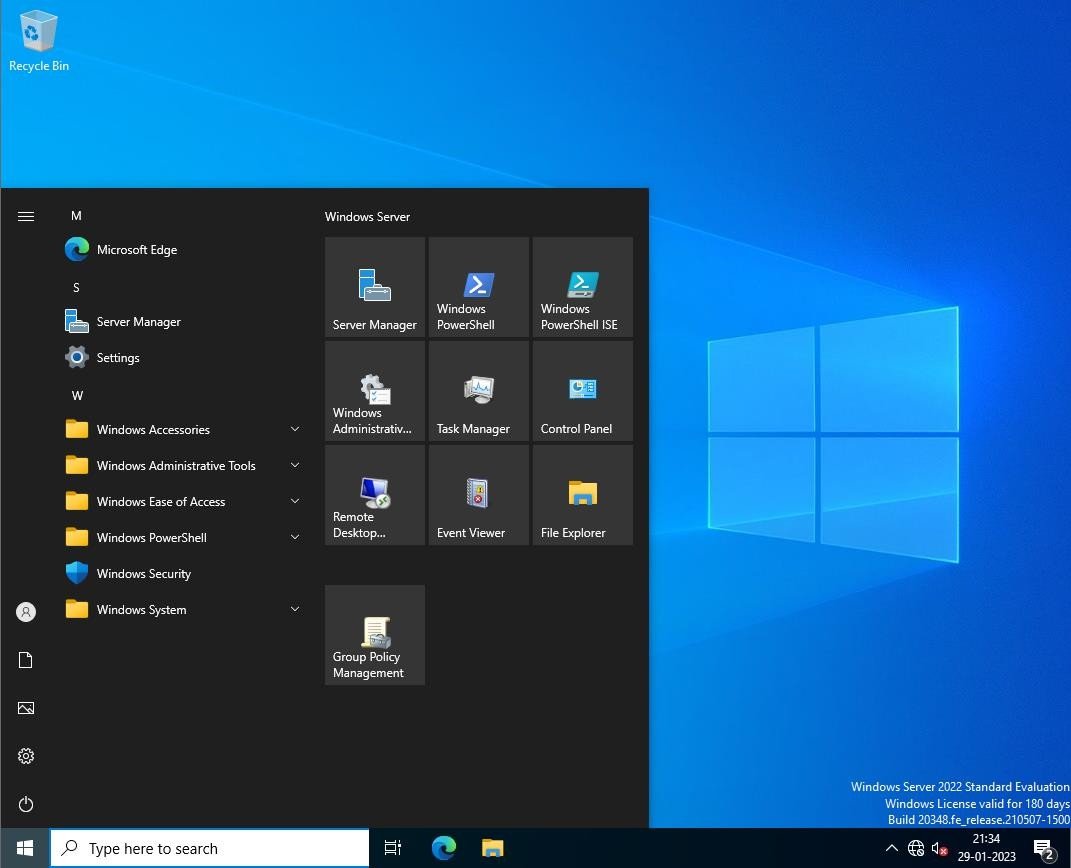Screen dimensions: 1071x868
Task: Open the notification center icon
Action: click(1044, 849)
